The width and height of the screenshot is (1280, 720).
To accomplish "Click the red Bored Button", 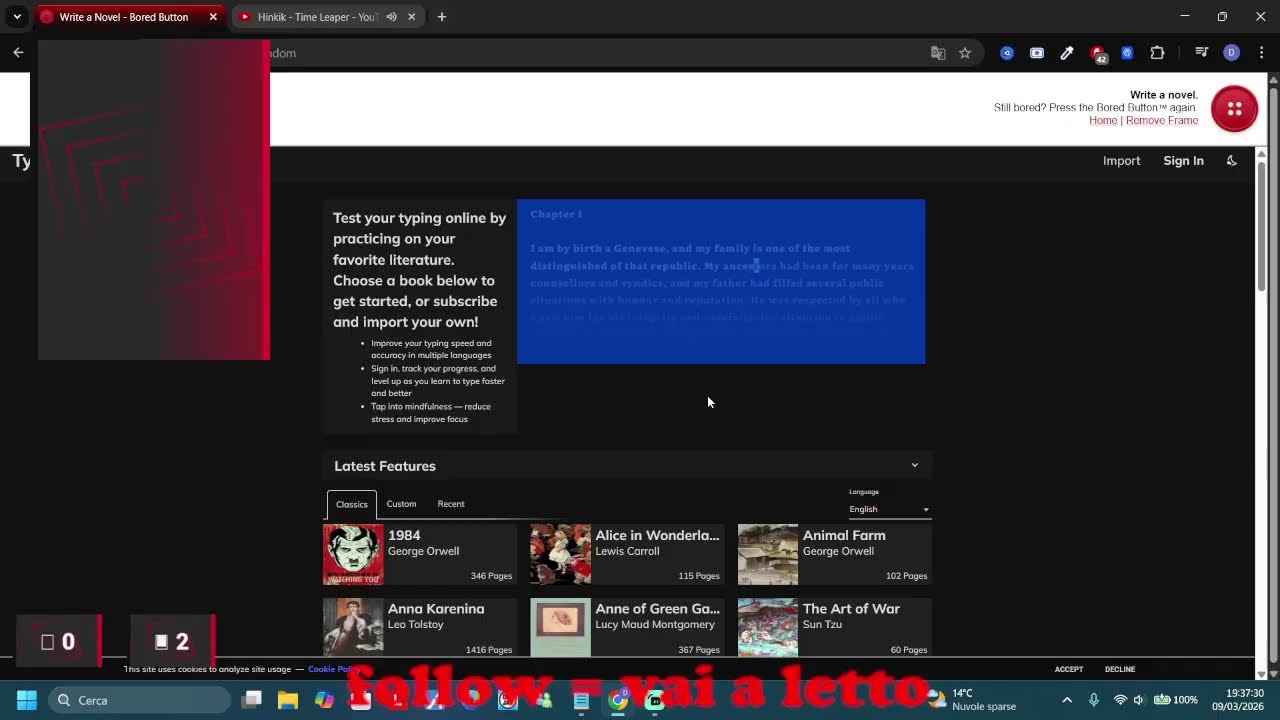I will point(1234,109).
